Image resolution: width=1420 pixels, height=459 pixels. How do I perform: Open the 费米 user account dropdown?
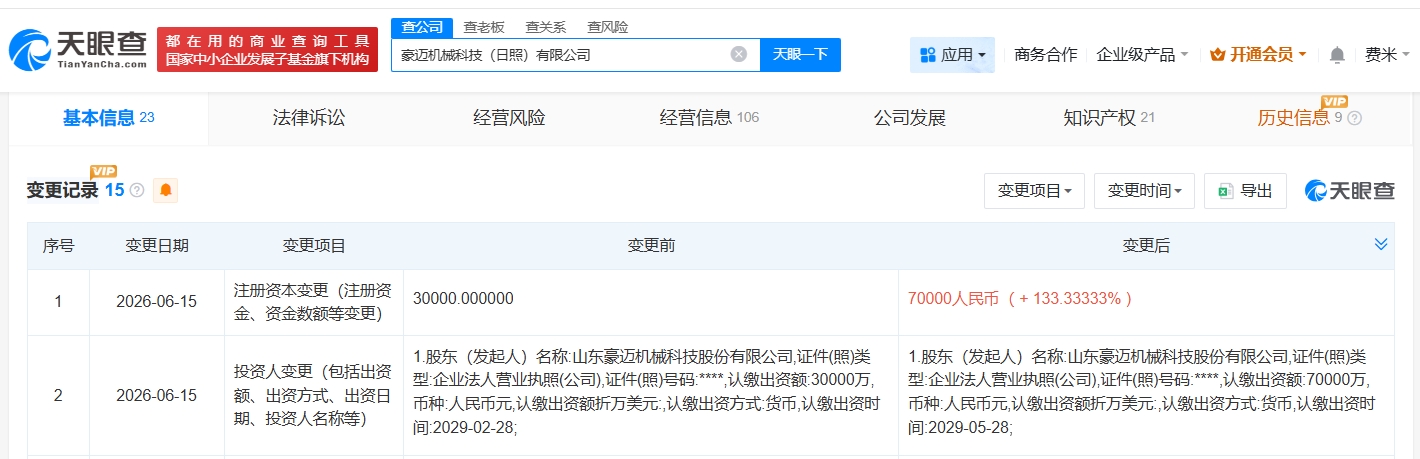pos(1388,54)
